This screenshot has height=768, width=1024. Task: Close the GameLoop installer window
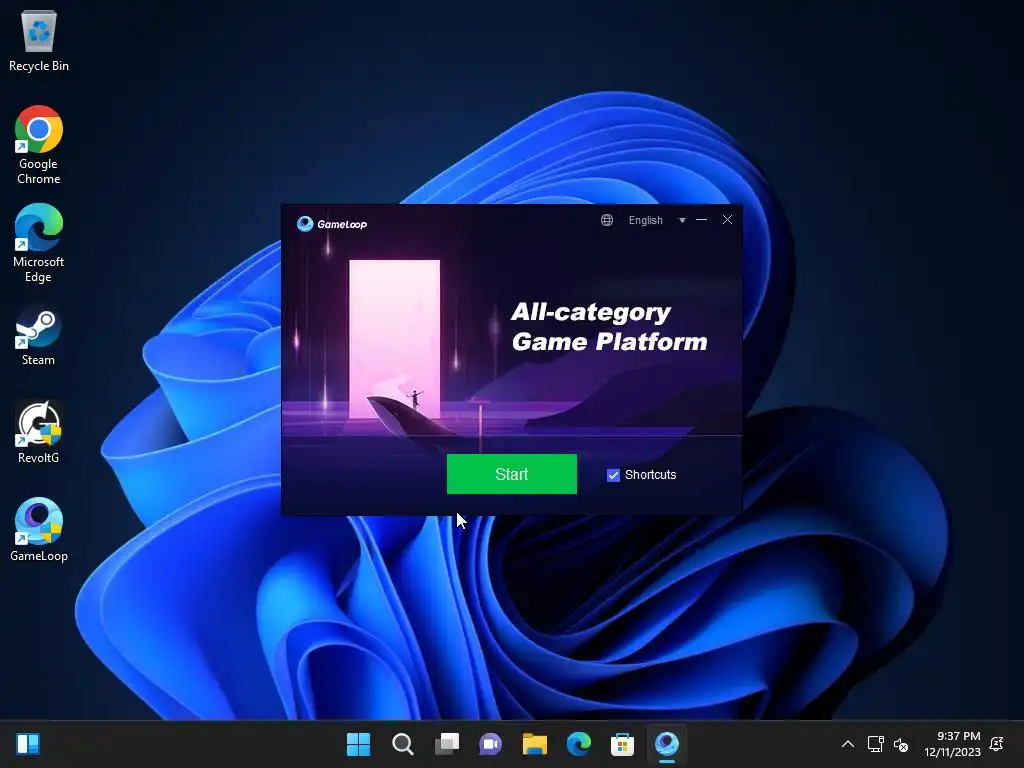[728, 220]
